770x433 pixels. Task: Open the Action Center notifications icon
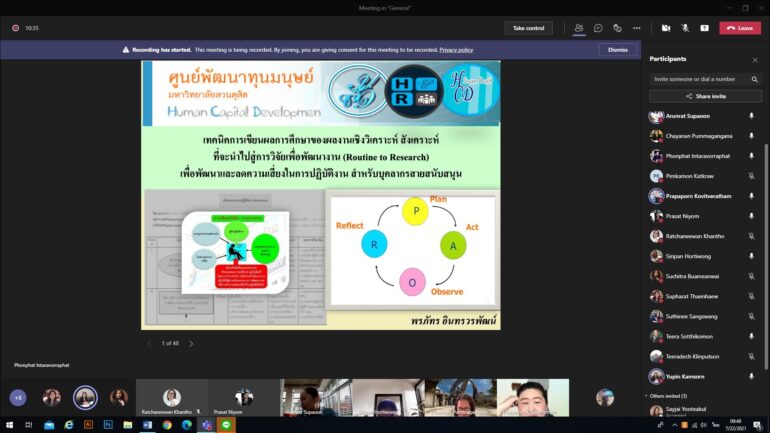click(x=758, y=425)
